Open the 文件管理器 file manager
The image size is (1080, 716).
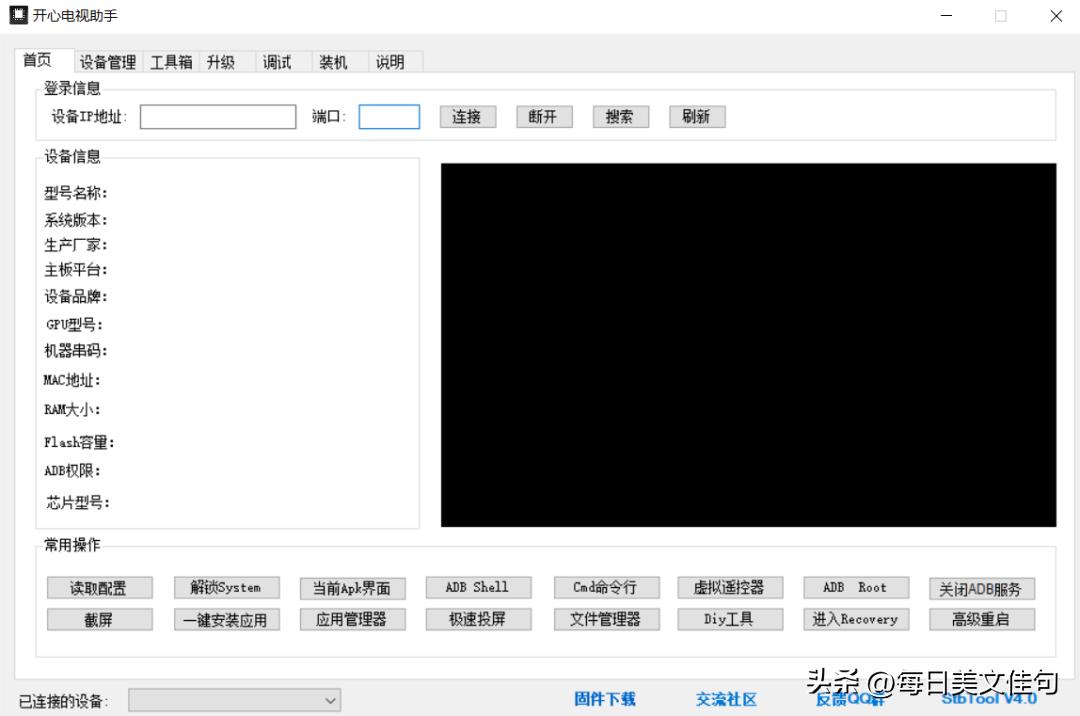click(604, 619)
